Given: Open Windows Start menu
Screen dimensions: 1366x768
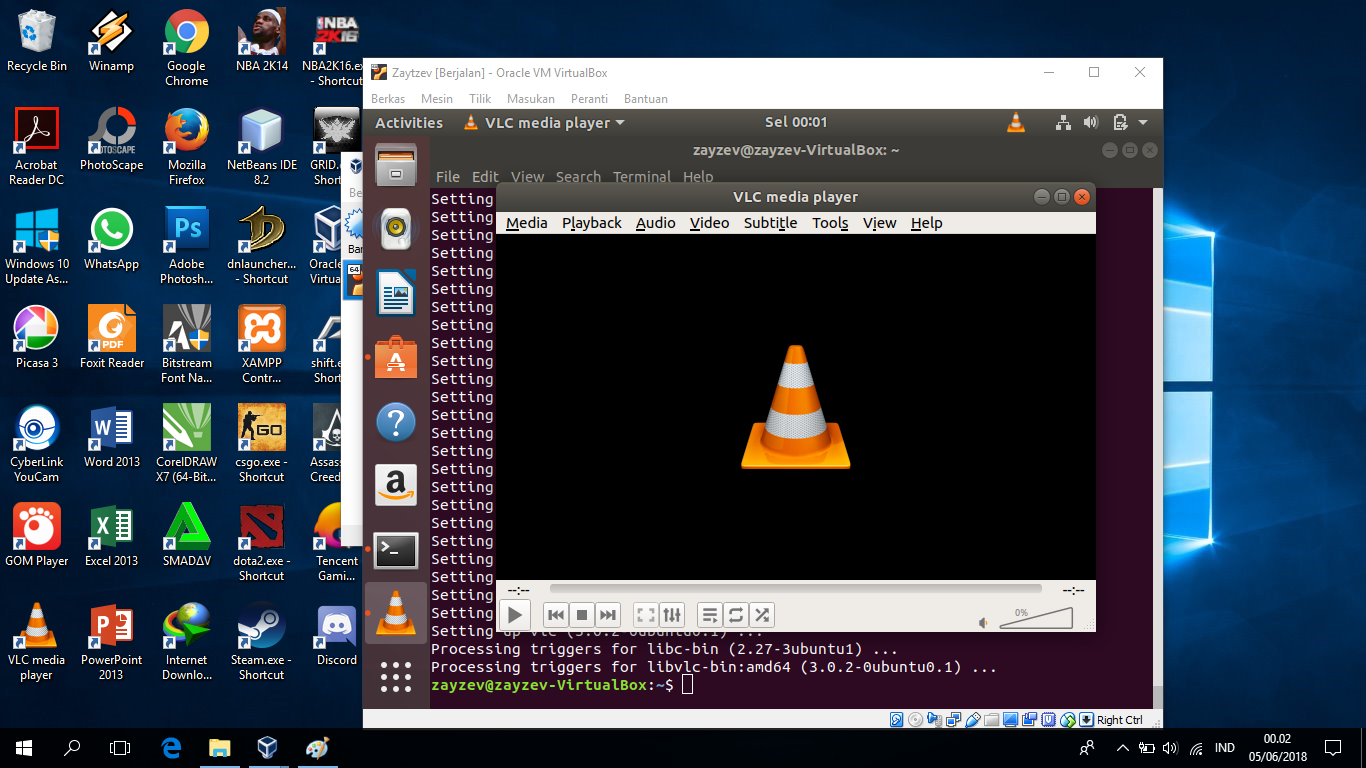Looking at the screenshot, I should pos(24,747).
